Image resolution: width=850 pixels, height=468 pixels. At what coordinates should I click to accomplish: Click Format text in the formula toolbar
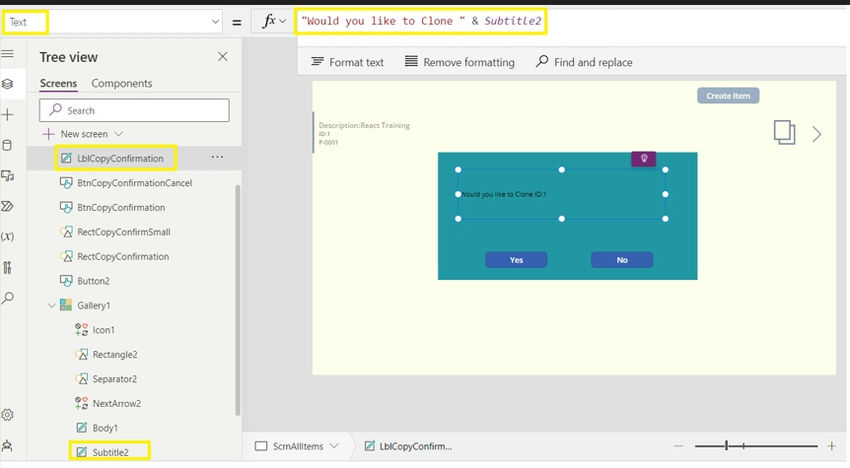(347, 62)
